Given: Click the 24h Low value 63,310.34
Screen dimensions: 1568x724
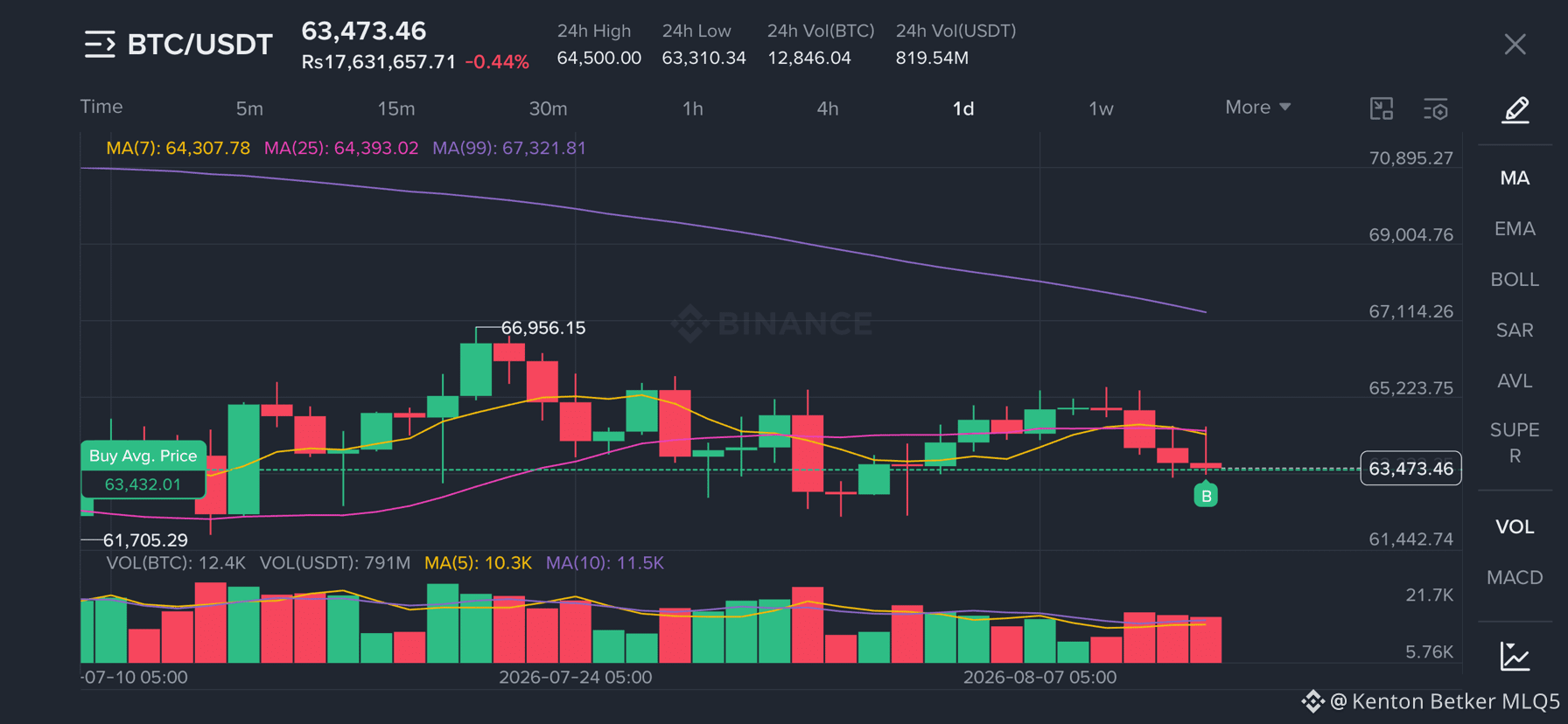Looking at the screenshot, I should pyautogui.click(x=704, y=58).
